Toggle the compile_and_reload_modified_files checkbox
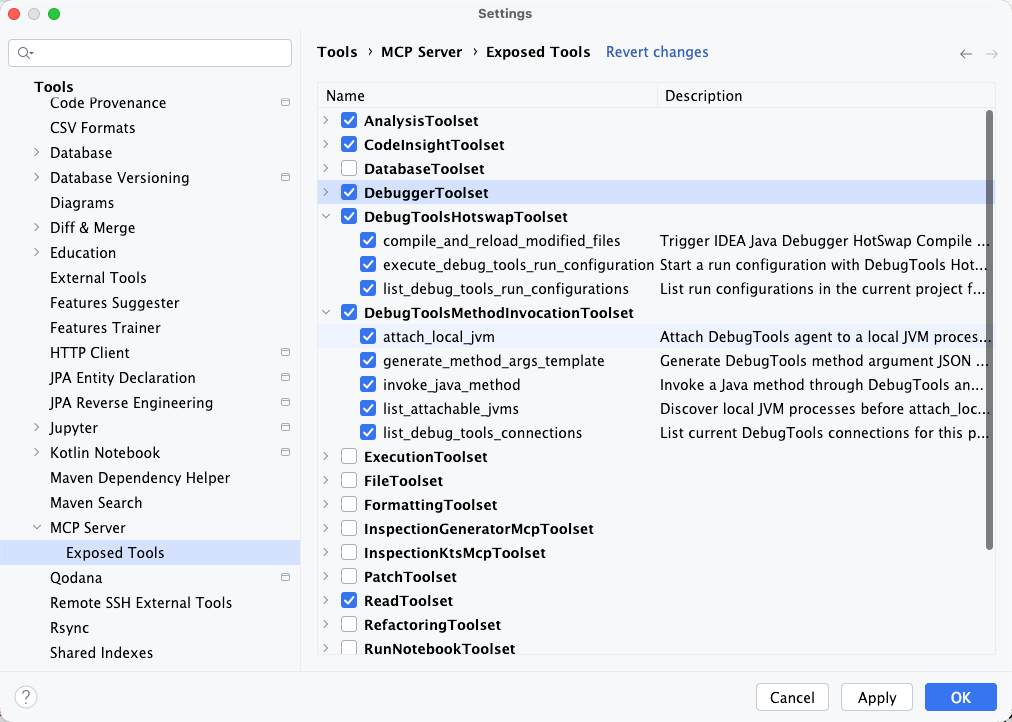The width and height of the screenshot is (1012, 722). (x=368, y=241)
